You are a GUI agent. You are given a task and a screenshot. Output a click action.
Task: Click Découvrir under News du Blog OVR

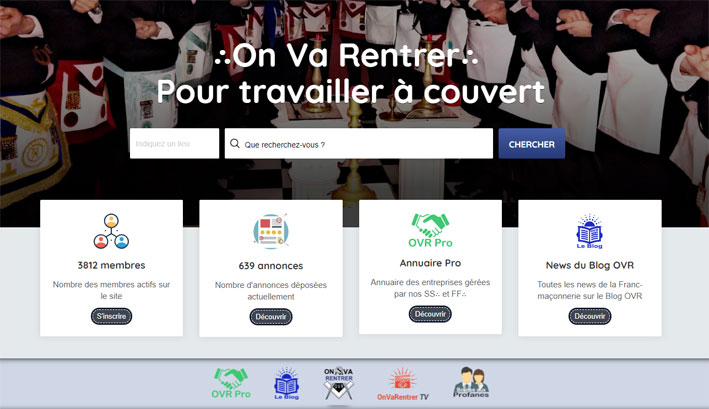click(590, 316)
